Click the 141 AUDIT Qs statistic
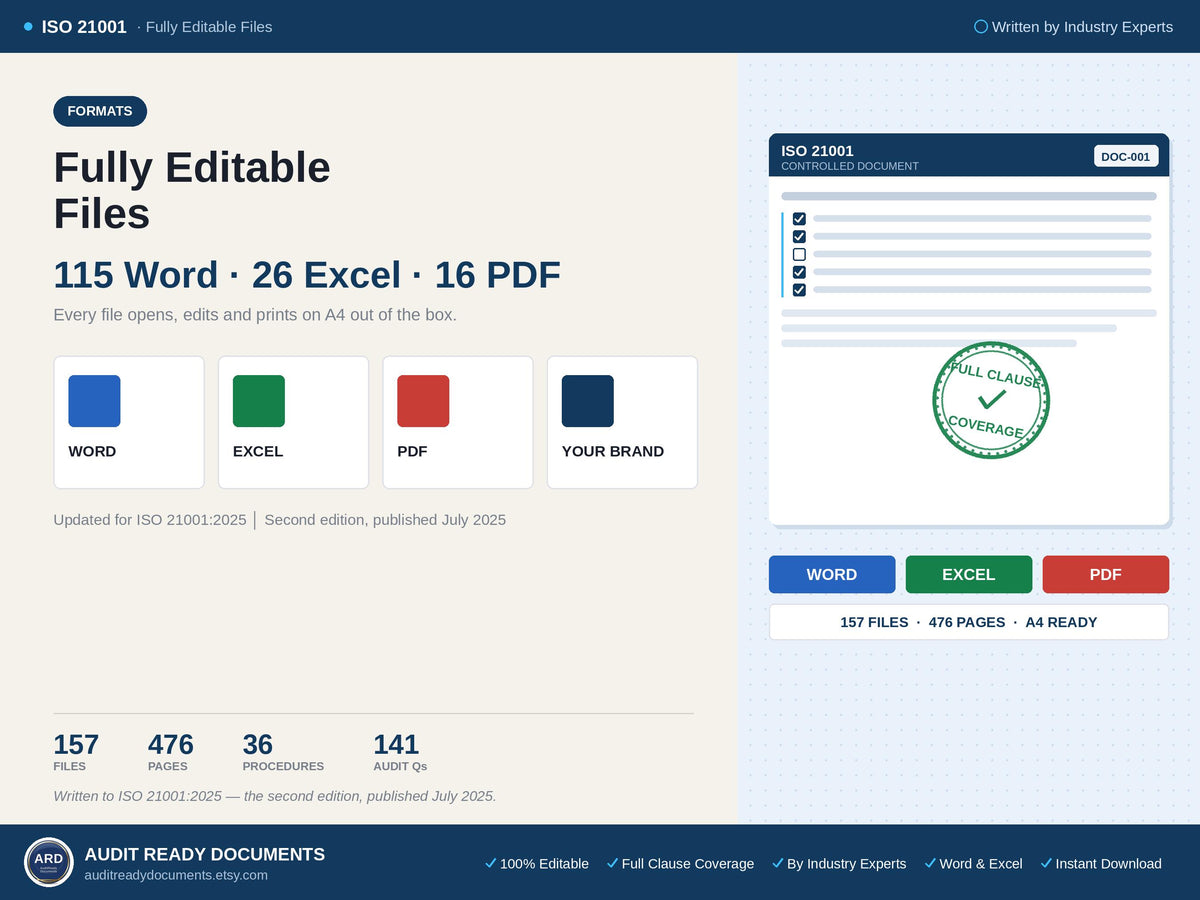Image resolution: width=1200 pixels, height=900 pixels. coord(400,752)
